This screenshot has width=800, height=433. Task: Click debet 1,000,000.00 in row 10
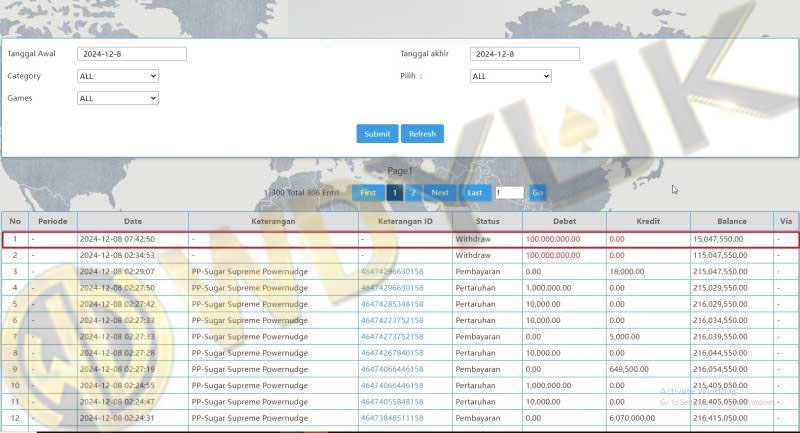point(548,386)
